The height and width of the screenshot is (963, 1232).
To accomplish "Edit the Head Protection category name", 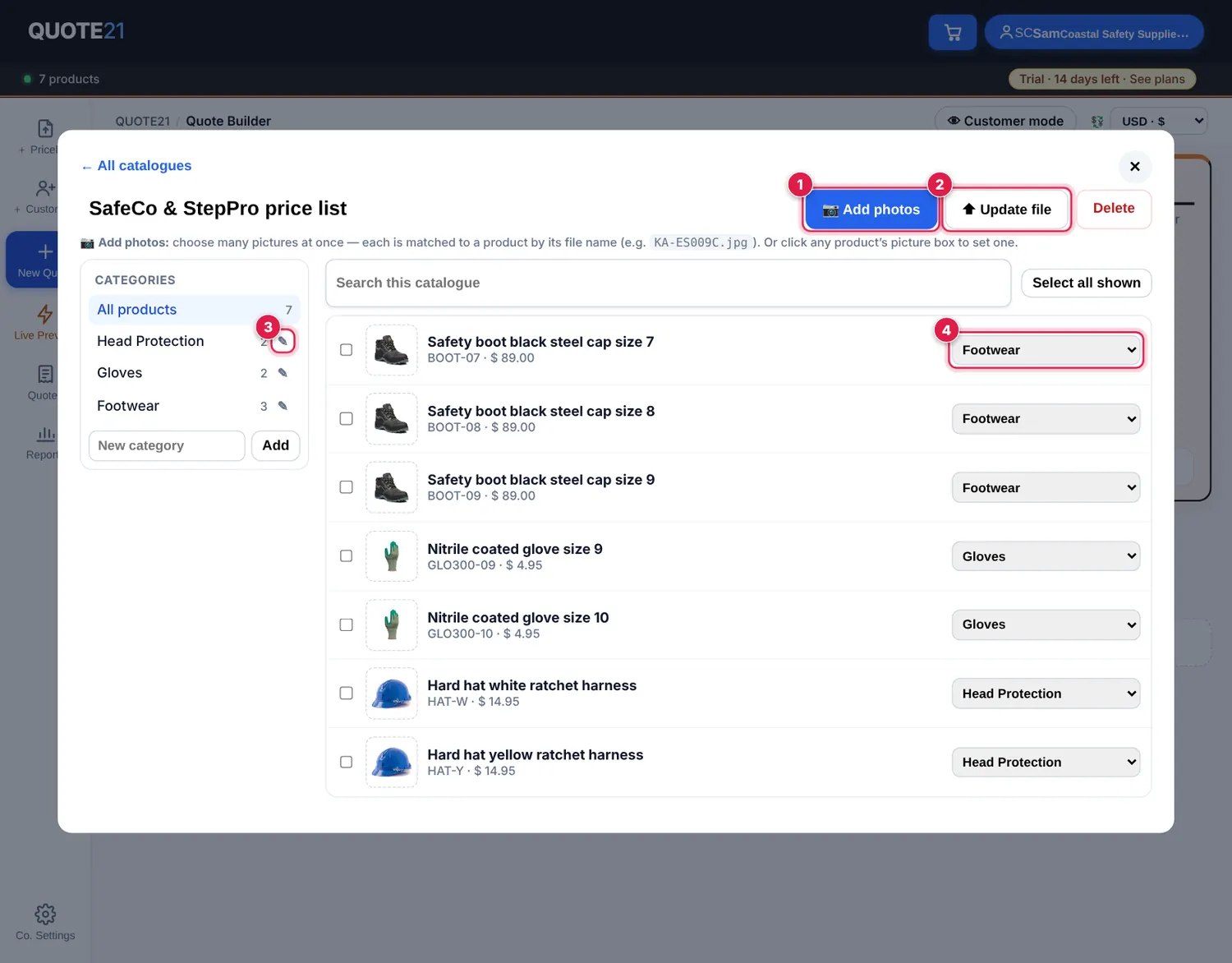I will [283, 341].
